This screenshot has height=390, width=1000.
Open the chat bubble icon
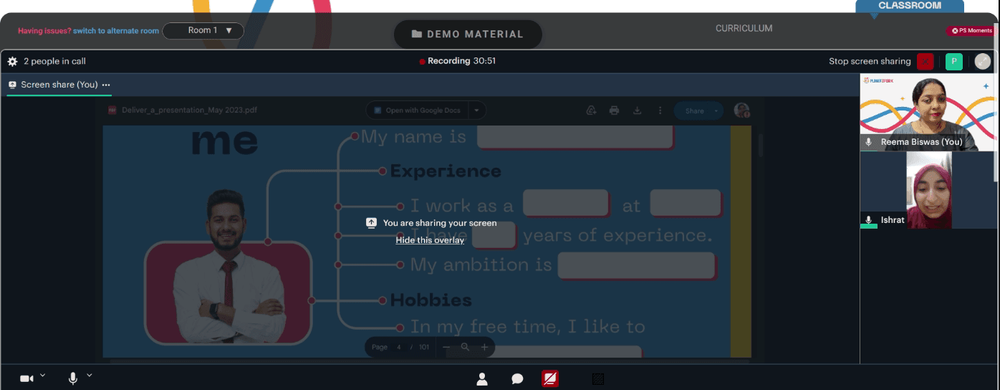click(x=517, y=379)
